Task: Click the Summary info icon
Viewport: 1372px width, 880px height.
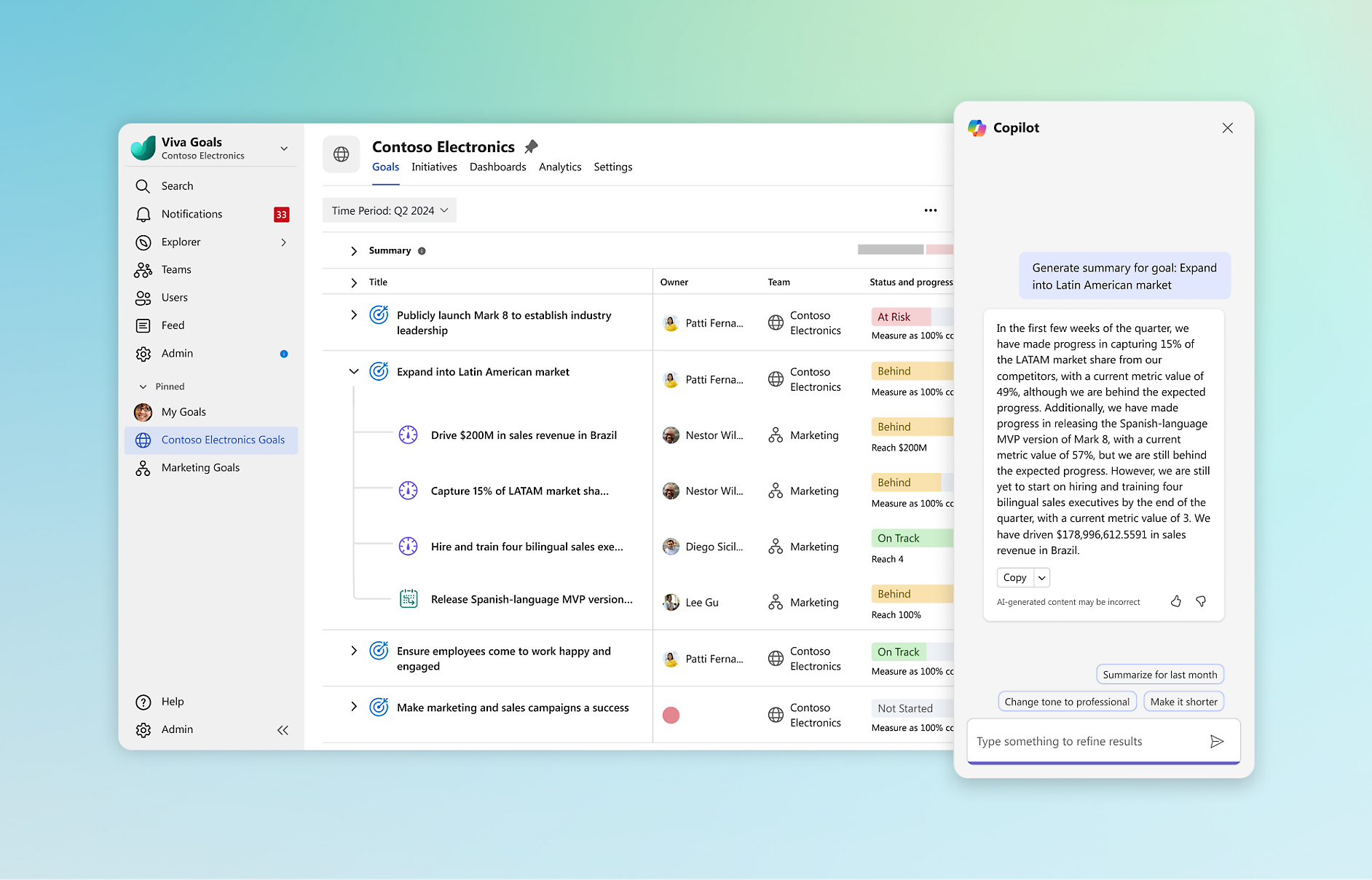Action: (x=422, y=251)
